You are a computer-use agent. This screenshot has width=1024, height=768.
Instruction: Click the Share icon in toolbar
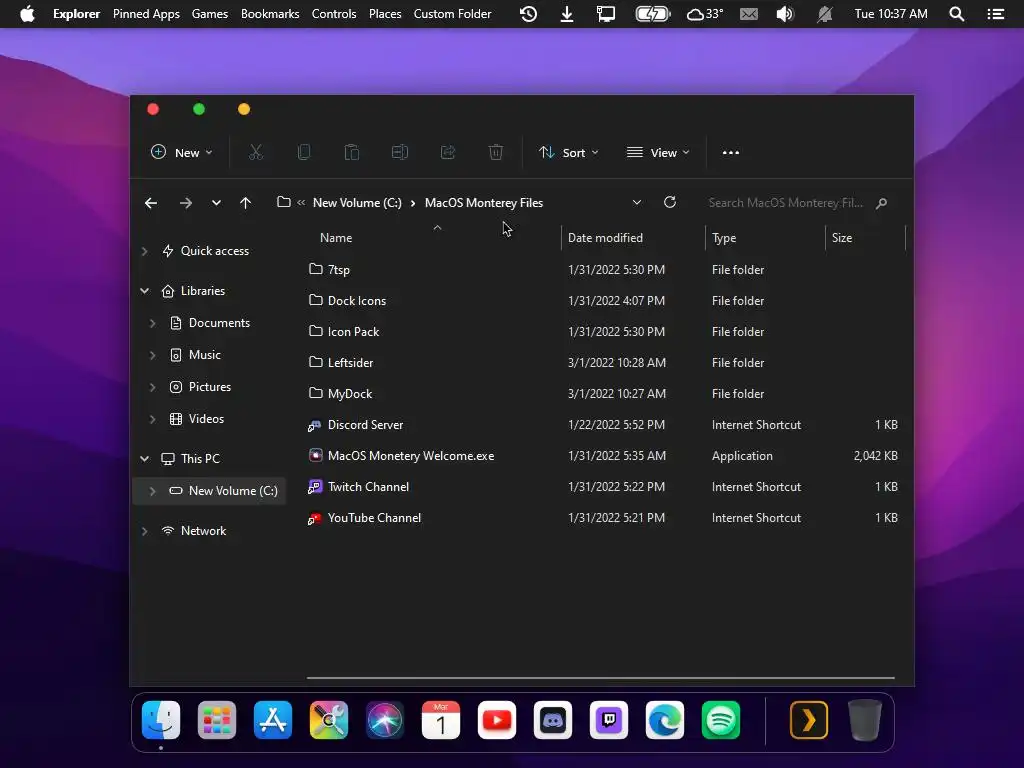tap(448, 152)
